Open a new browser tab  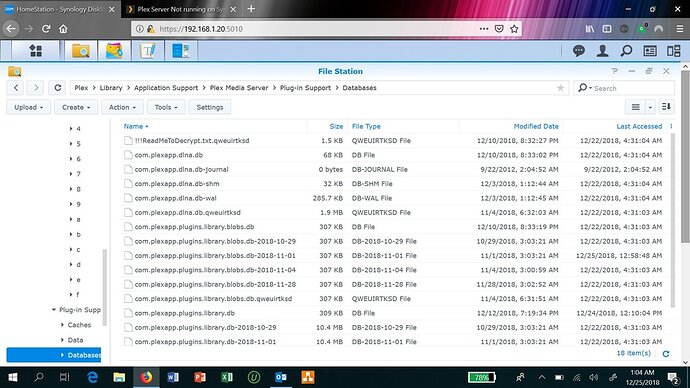point(251,9)
